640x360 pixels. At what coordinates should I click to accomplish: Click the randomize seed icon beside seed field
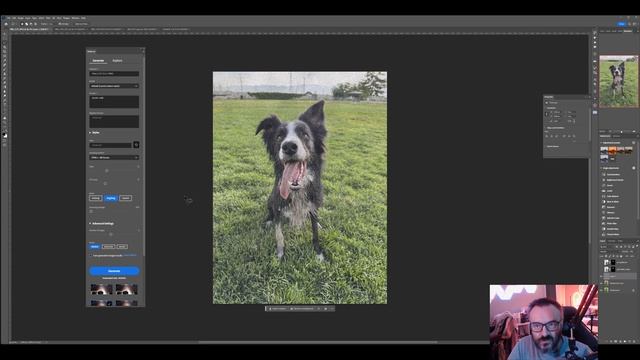[x=136, y=145]
